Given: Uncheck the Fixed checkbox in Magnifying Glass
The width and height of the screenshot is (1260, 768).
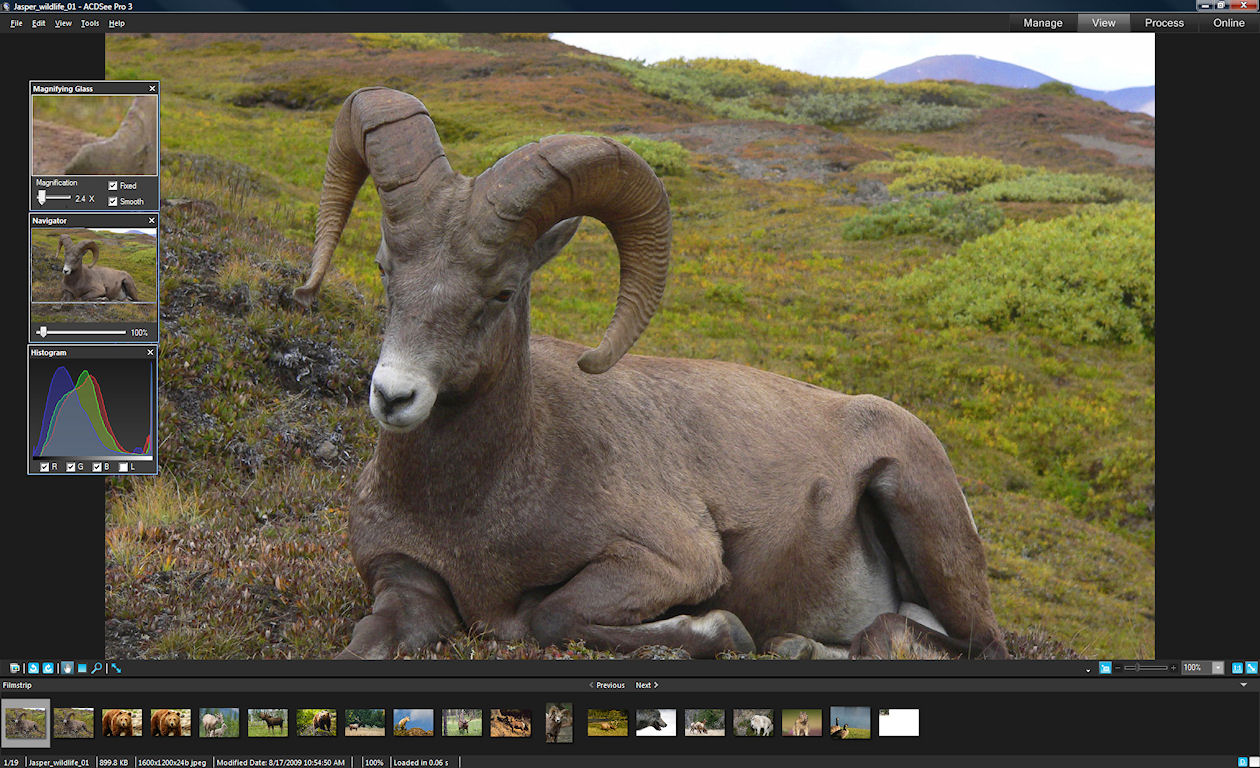Looking at the screenshot, I should tap(113, 186).
